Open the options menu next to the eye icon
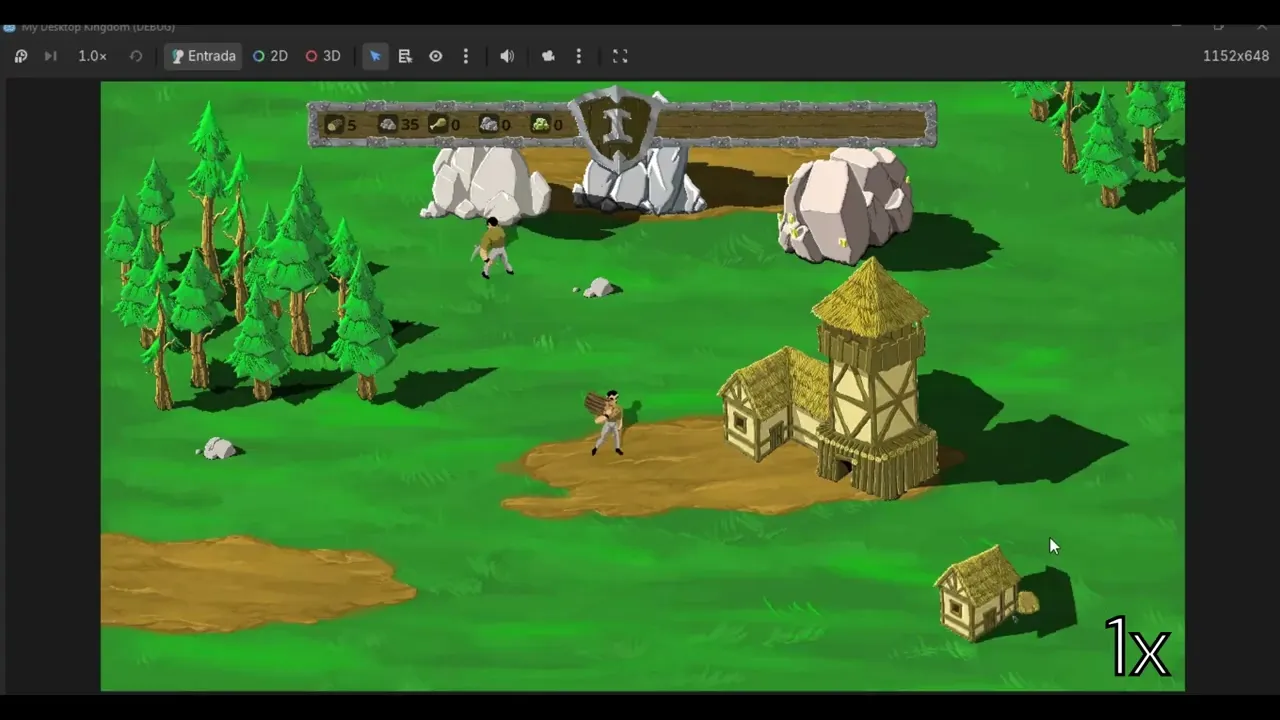The width and height of the screenshot is (1280, 720). (x=466, y=56)
